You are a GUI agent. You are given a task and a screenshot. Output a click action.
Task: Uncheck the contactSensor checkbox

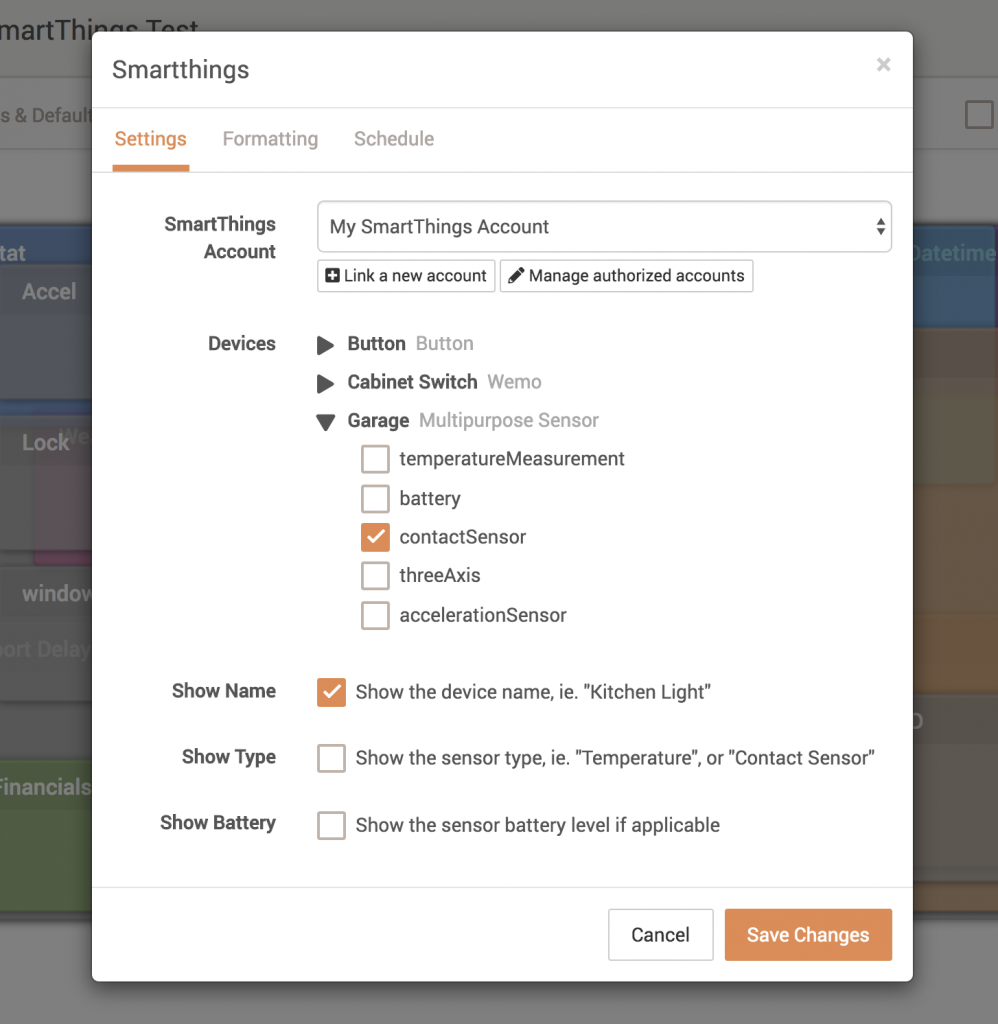point(376,537)
